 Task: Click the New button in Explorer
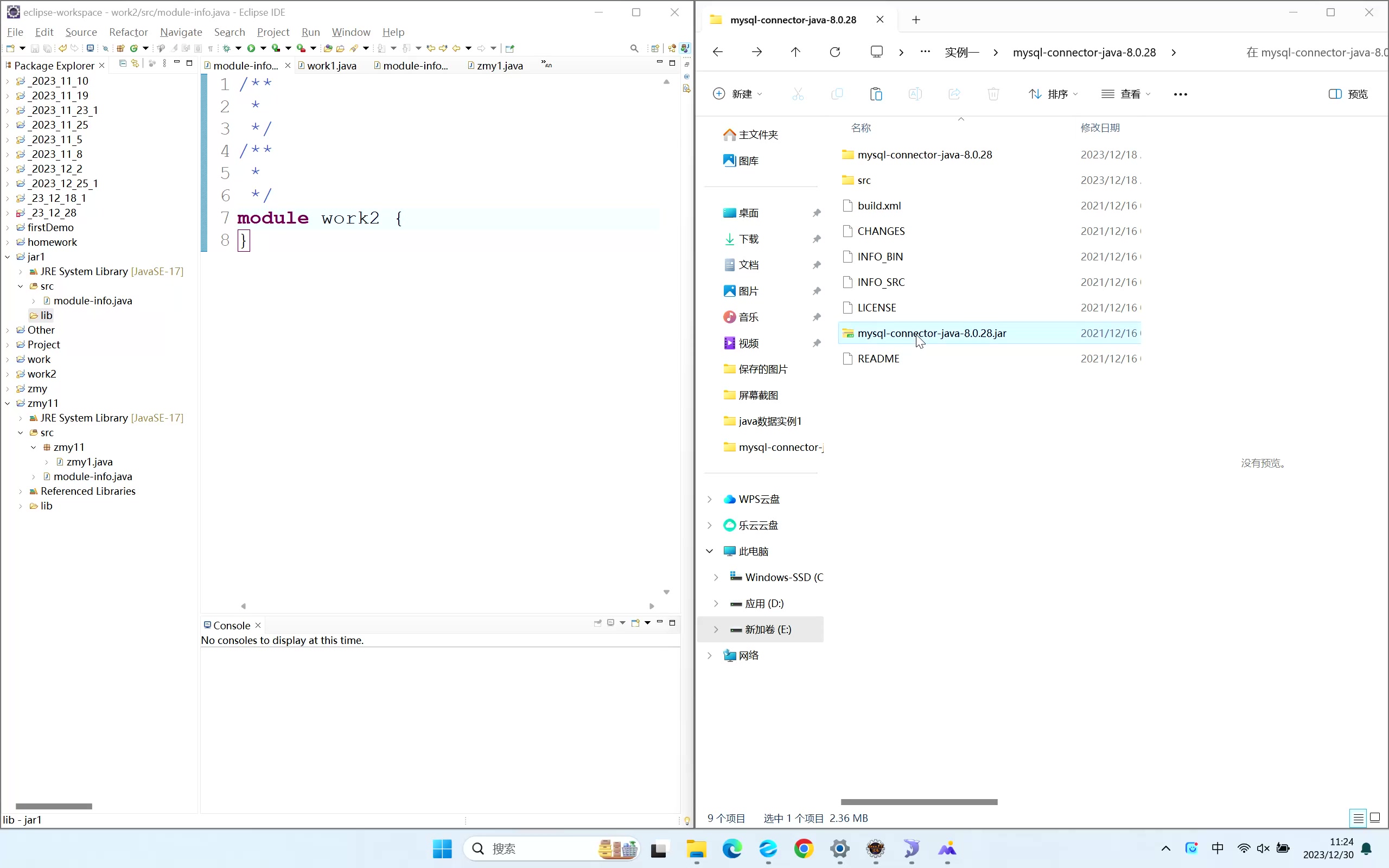pyautogui.click(x=737, y=94)
